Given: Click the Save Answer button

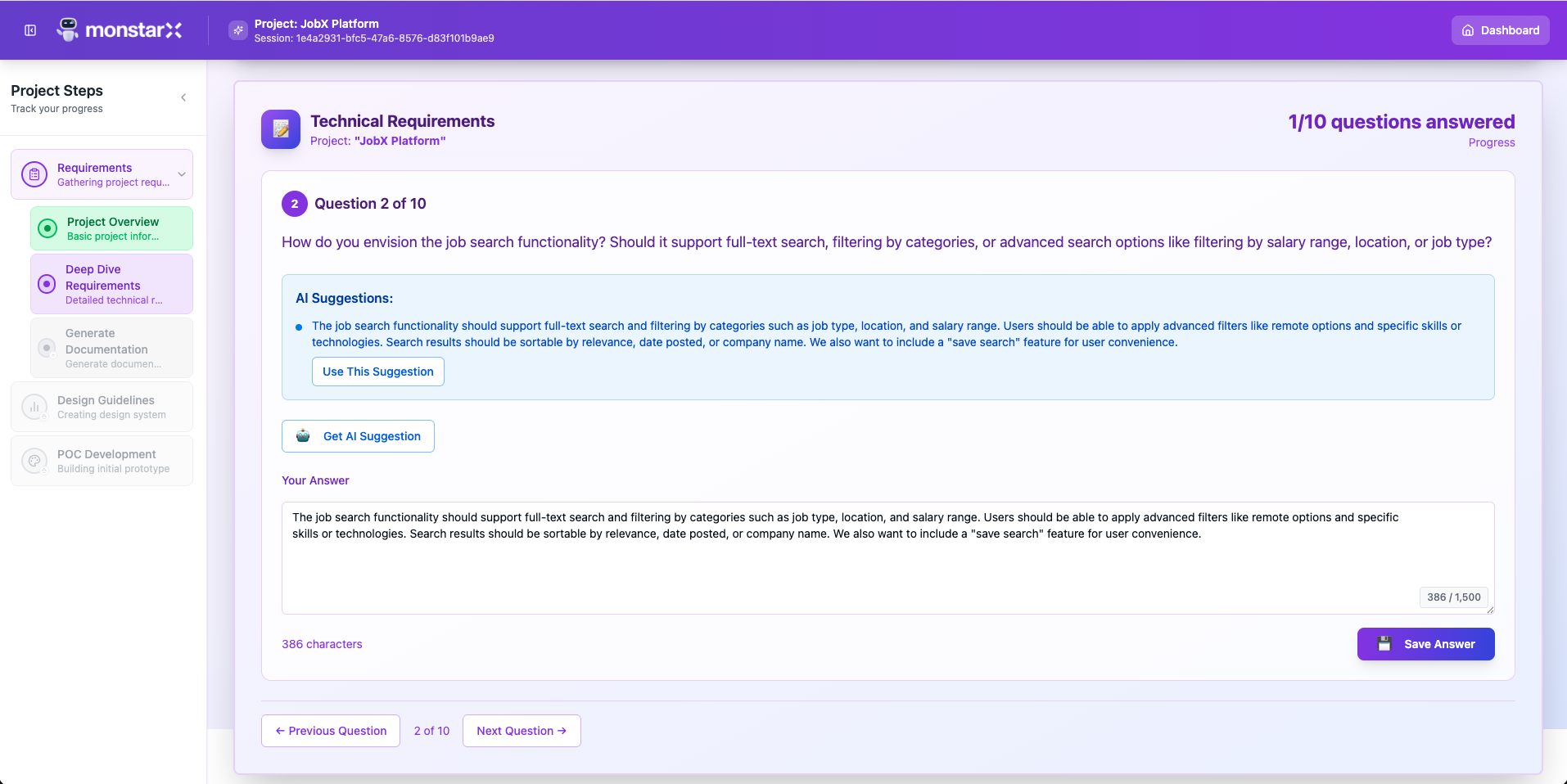Looking at the screenshot, I should [x=1425, y=644].
